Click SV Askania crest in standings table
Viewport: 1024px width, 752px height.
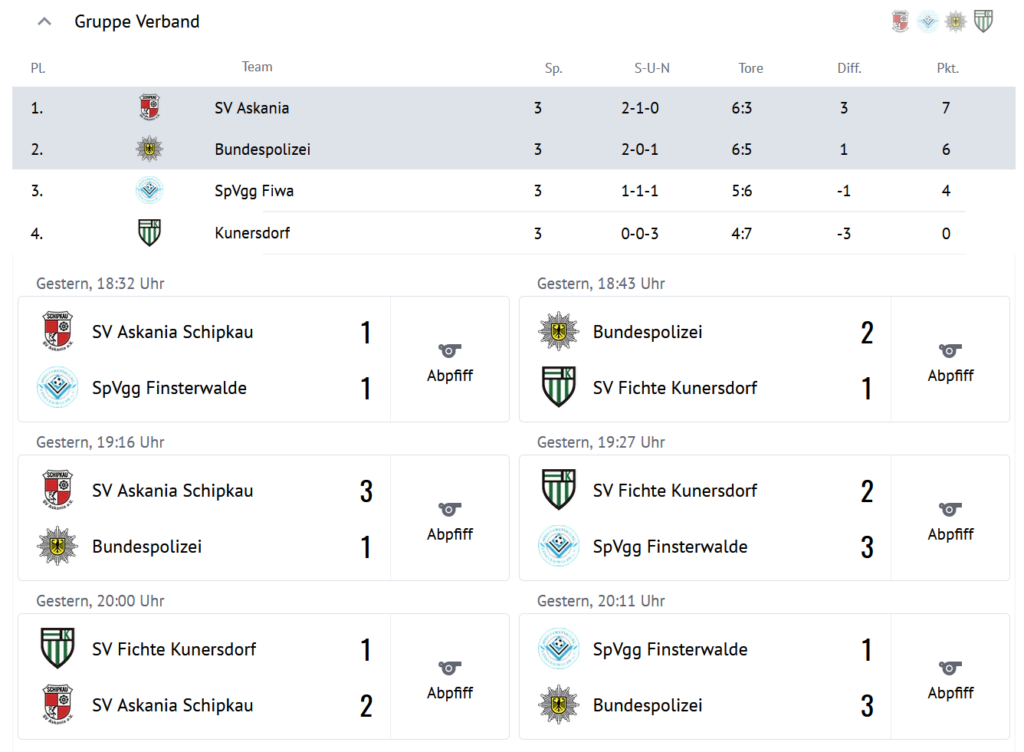point(149,108)
